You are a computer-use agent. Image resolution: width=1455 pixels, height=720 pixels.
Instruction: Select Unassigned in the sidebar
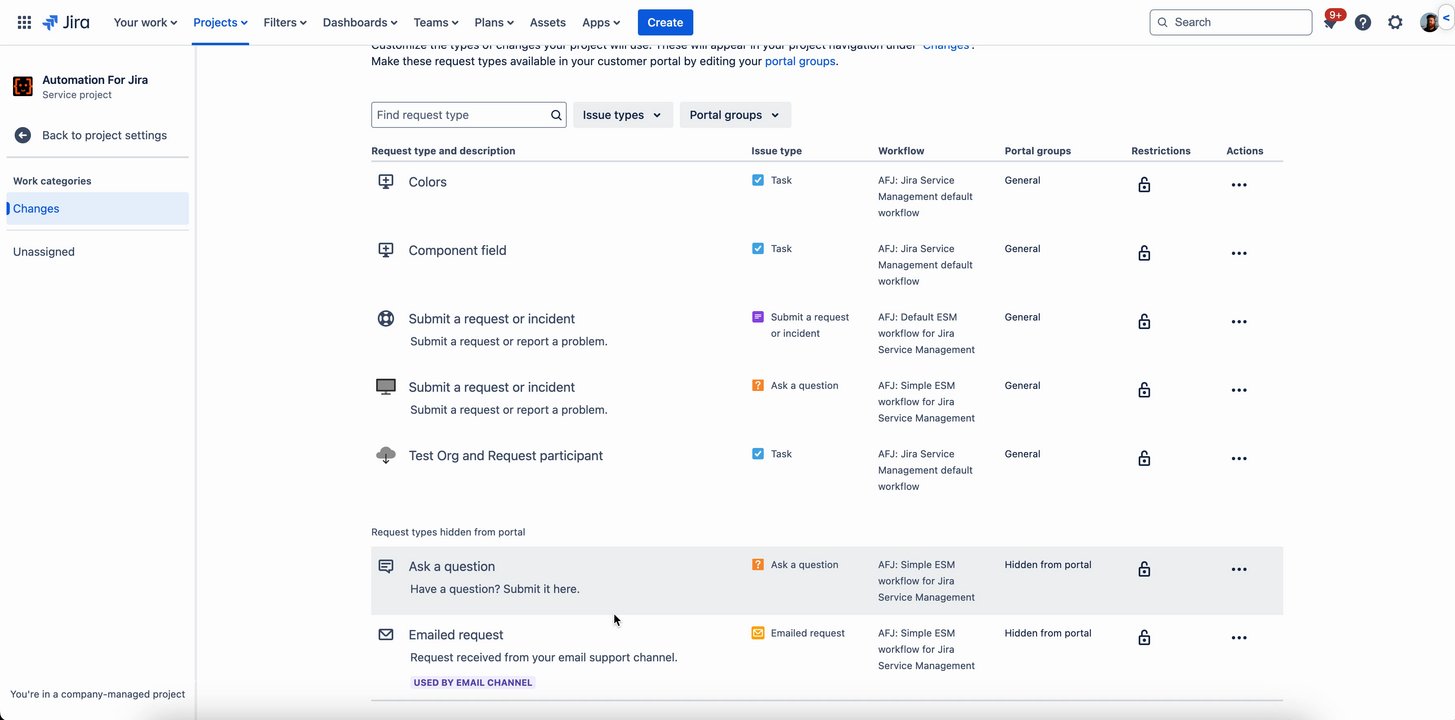coord(44,252)
